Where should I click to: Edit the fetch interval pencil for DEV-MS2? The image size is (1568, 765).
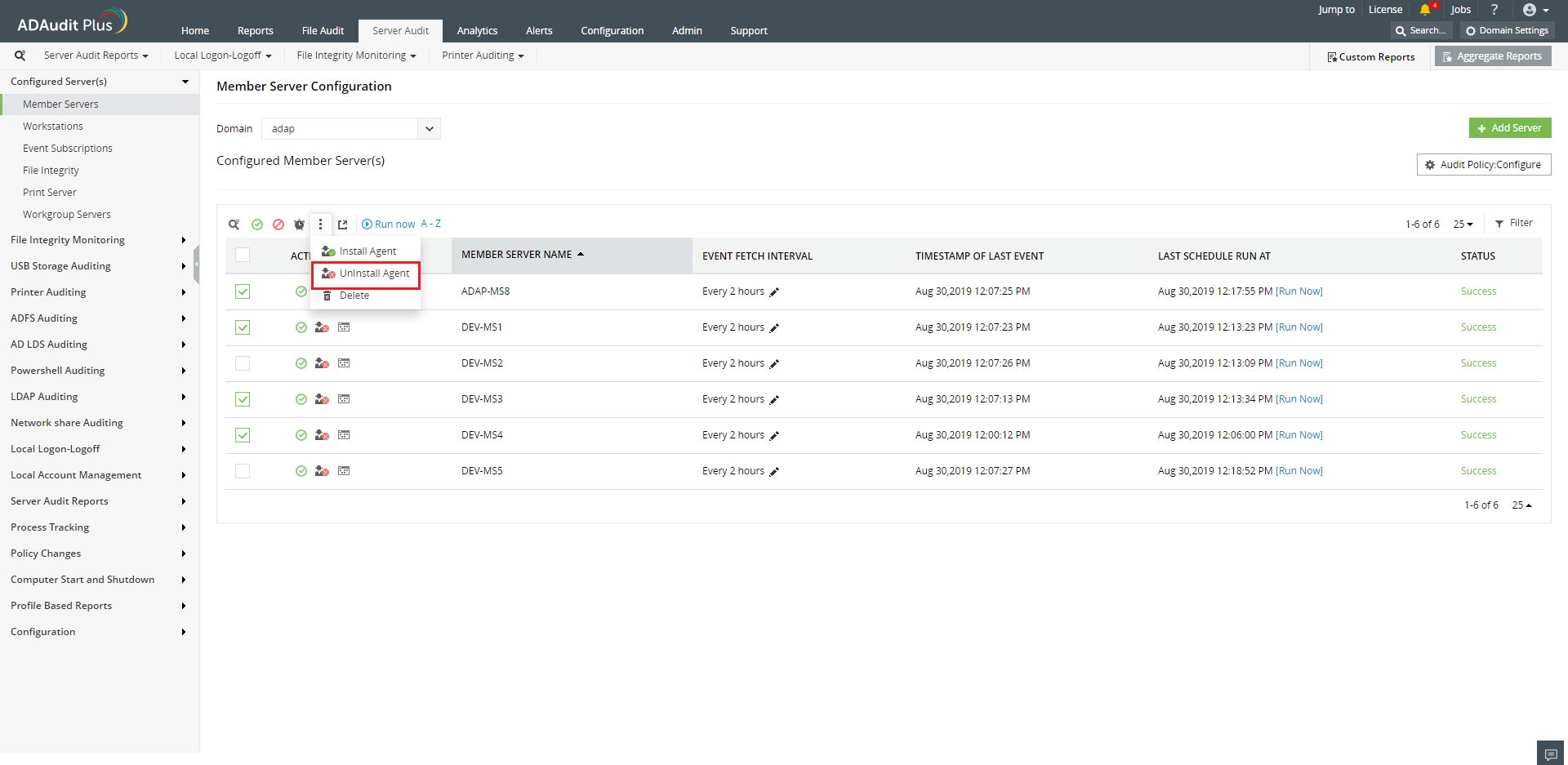click(x=774, y=364)
